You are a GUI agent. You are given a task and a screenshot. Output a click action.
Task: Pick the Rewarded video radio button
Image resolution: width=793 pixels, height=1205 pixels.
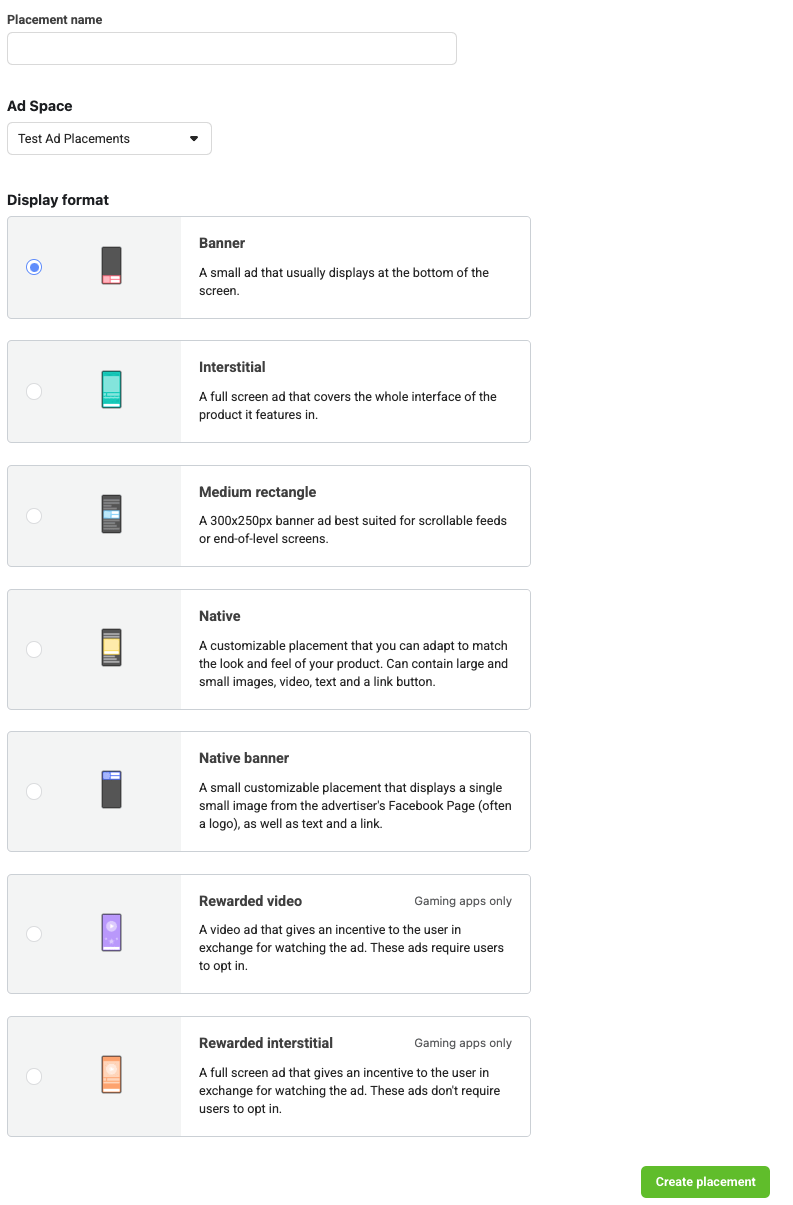(34, 933)
